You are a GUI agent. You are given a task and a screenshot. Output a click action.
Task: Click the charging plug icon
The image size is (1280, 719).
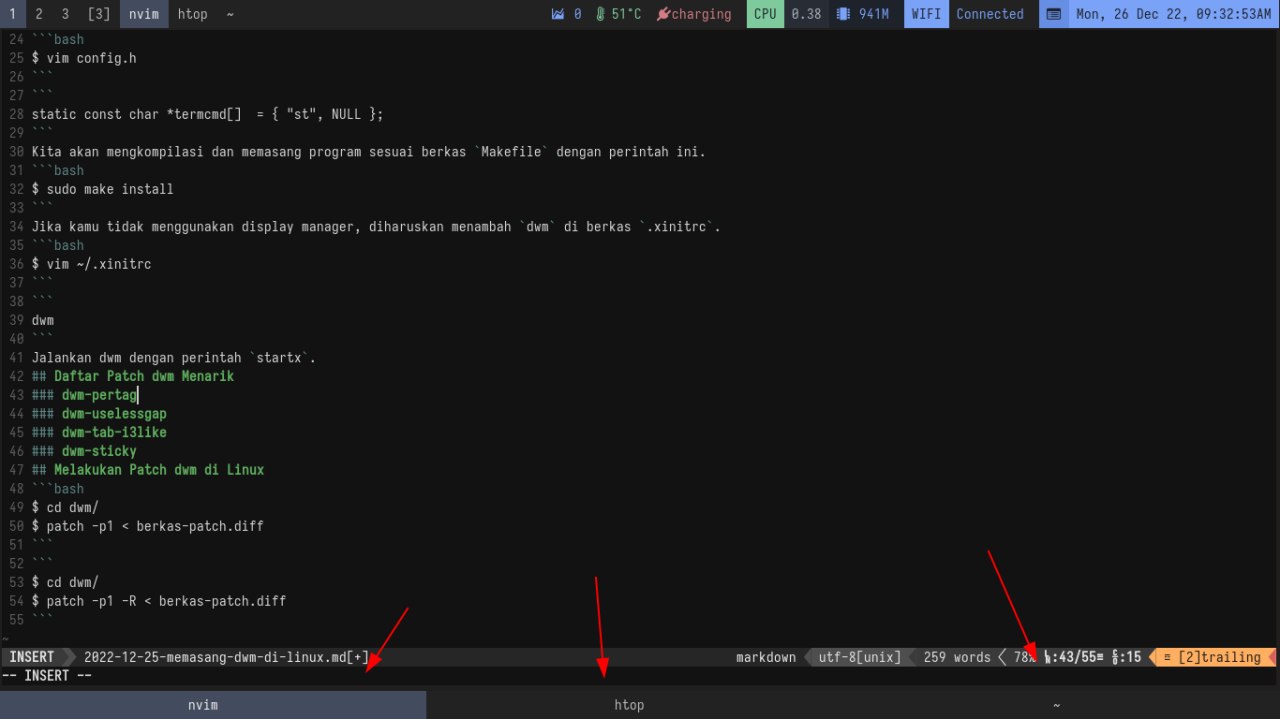point(663,14)
